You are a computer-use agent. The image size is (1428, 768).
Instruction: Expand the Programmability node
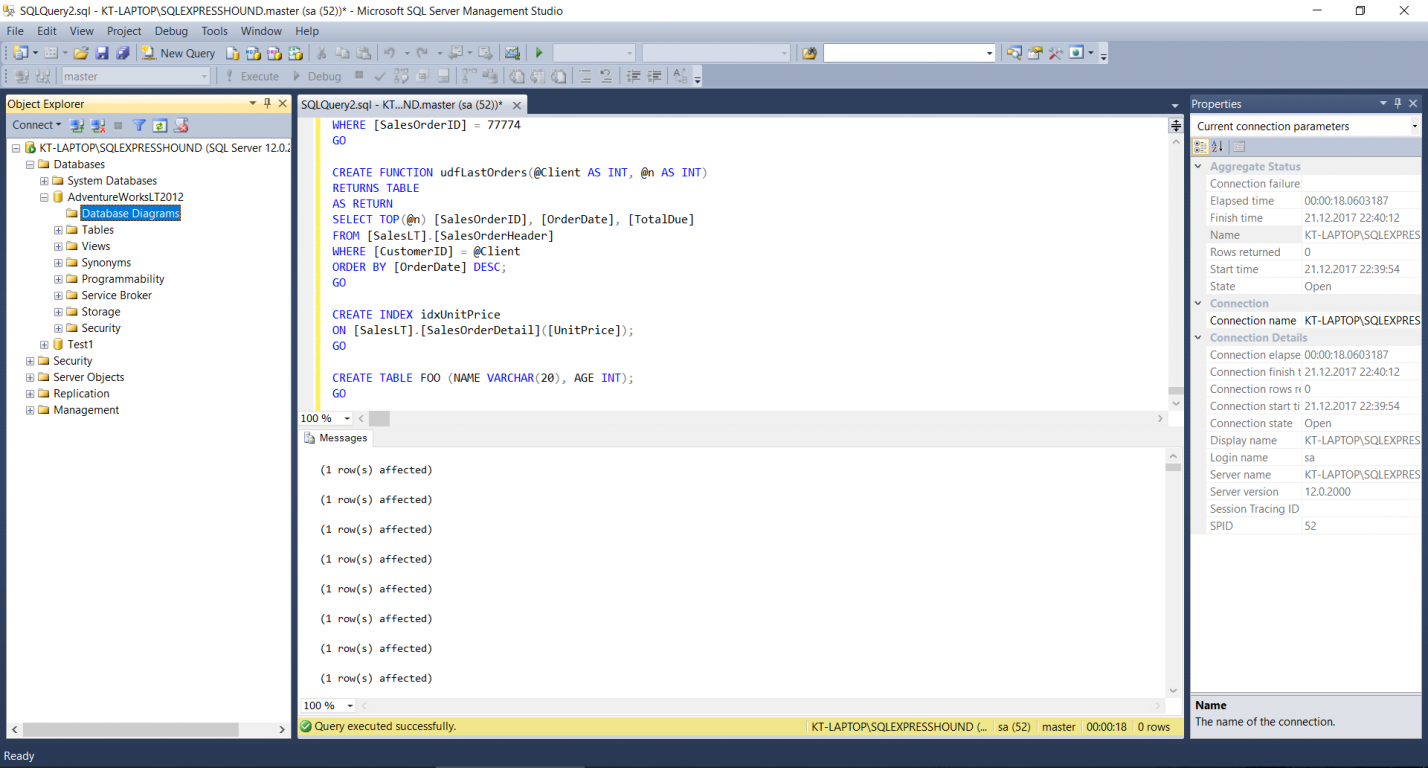point(58,279)
